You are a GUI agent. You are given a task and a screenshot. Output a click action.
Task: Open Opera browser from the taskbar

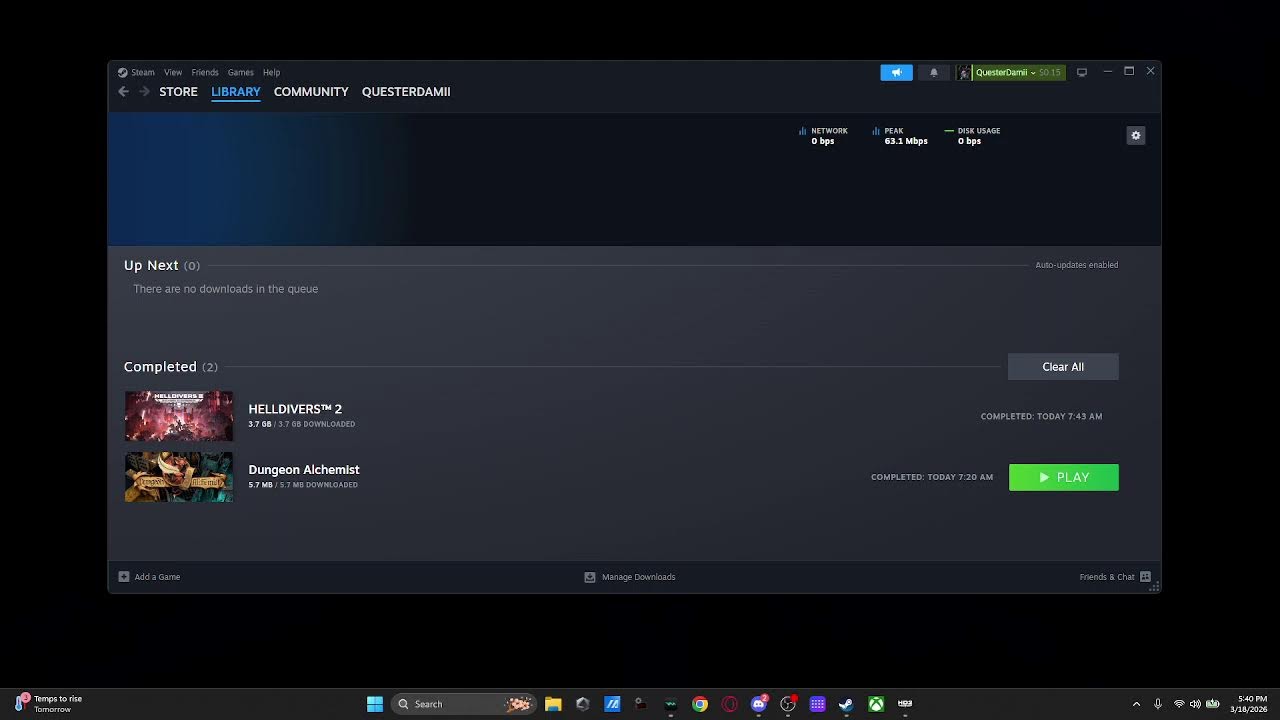pyautogui.click(x=729, y=704)
